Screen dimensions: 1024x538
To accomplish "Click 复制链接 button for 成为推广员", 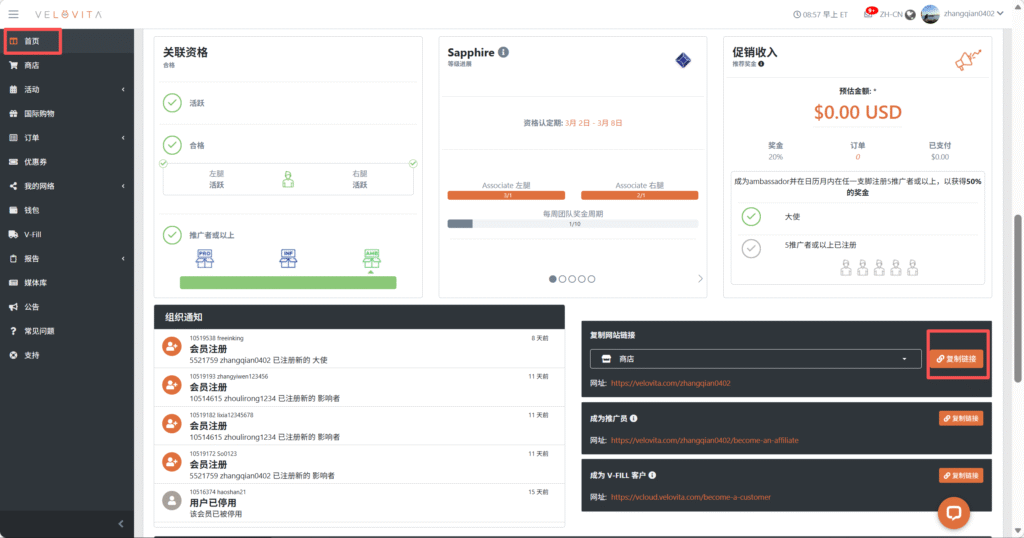I will (960, 418).
